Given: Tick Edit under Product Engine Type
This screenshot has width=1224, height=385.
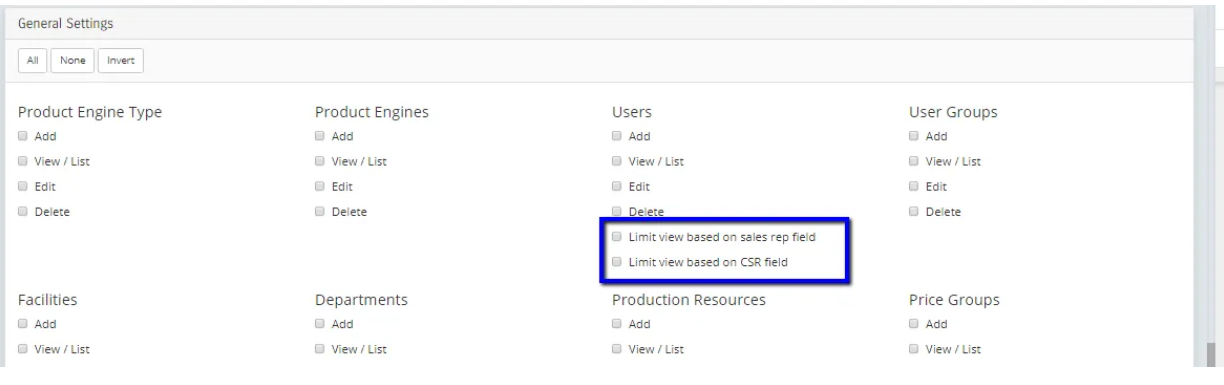Looking at the screenshot, I should [x=23, y=186].
